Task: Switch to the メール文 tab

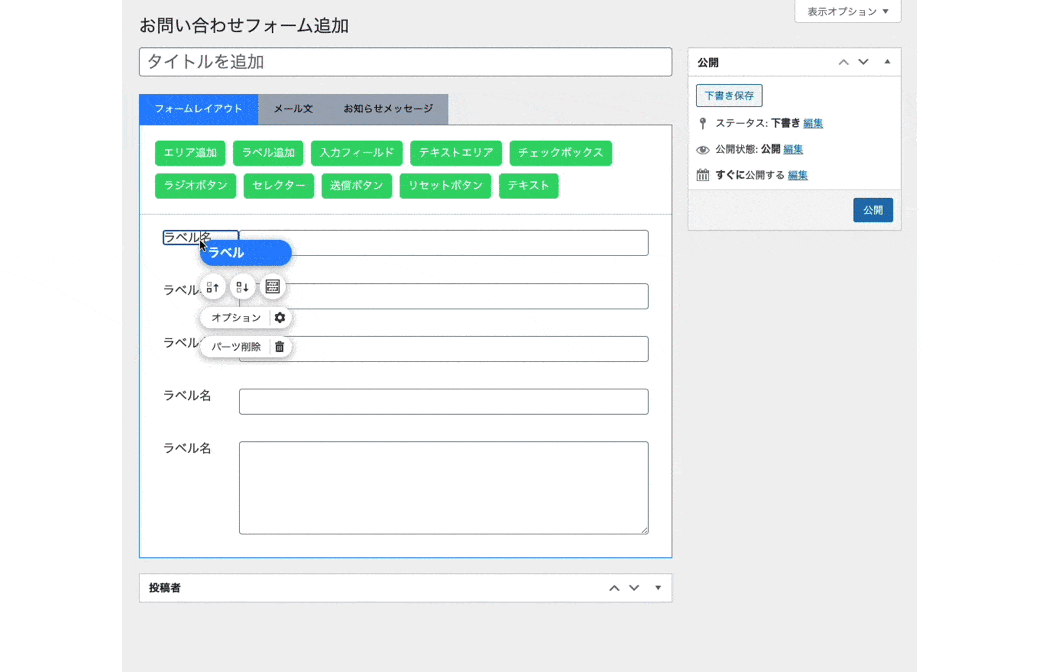Action: (293, 109)
